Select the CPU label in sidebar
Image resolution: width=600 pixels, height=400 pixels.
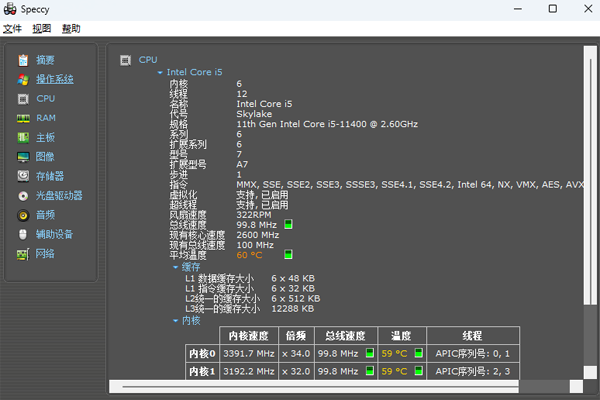[46, 99]
